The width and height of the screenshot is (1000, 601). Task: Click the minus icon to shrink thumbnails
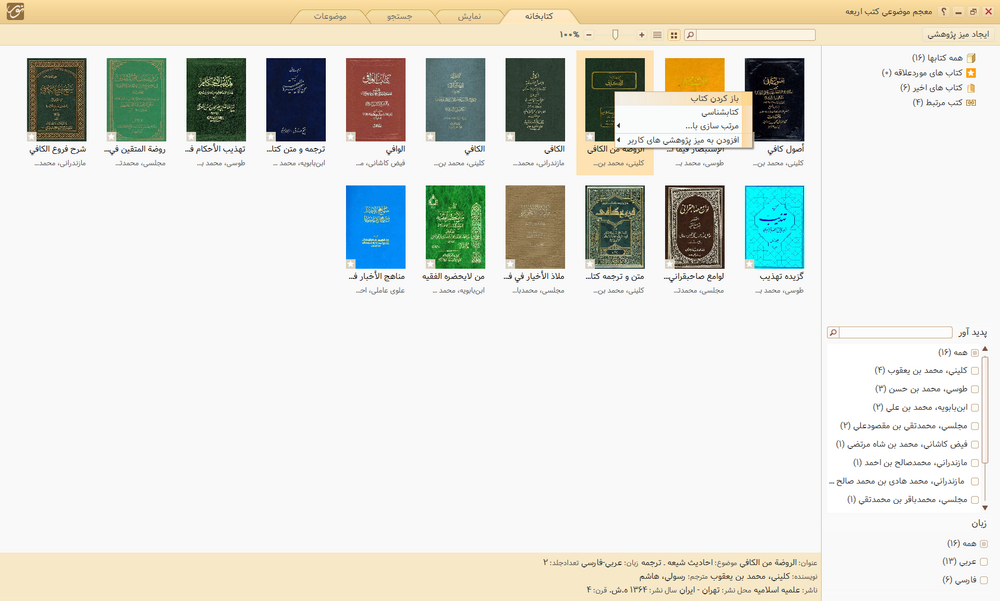pos(589,35)
